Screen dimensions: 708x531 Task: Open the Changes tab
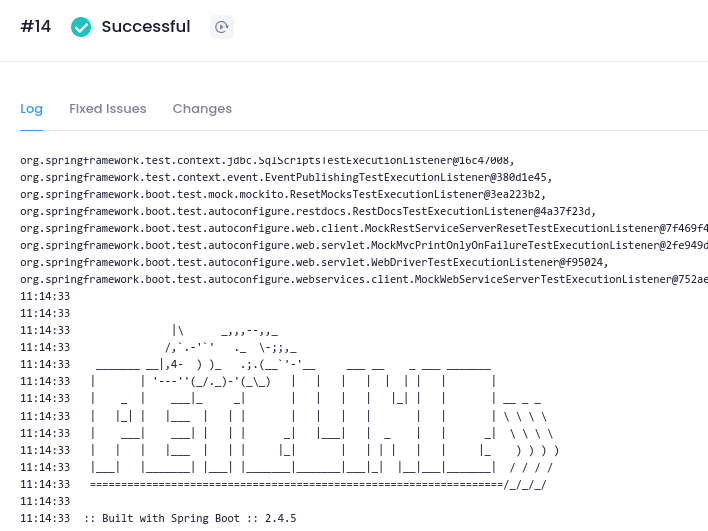pyautogui.click(x=202, y=109)
